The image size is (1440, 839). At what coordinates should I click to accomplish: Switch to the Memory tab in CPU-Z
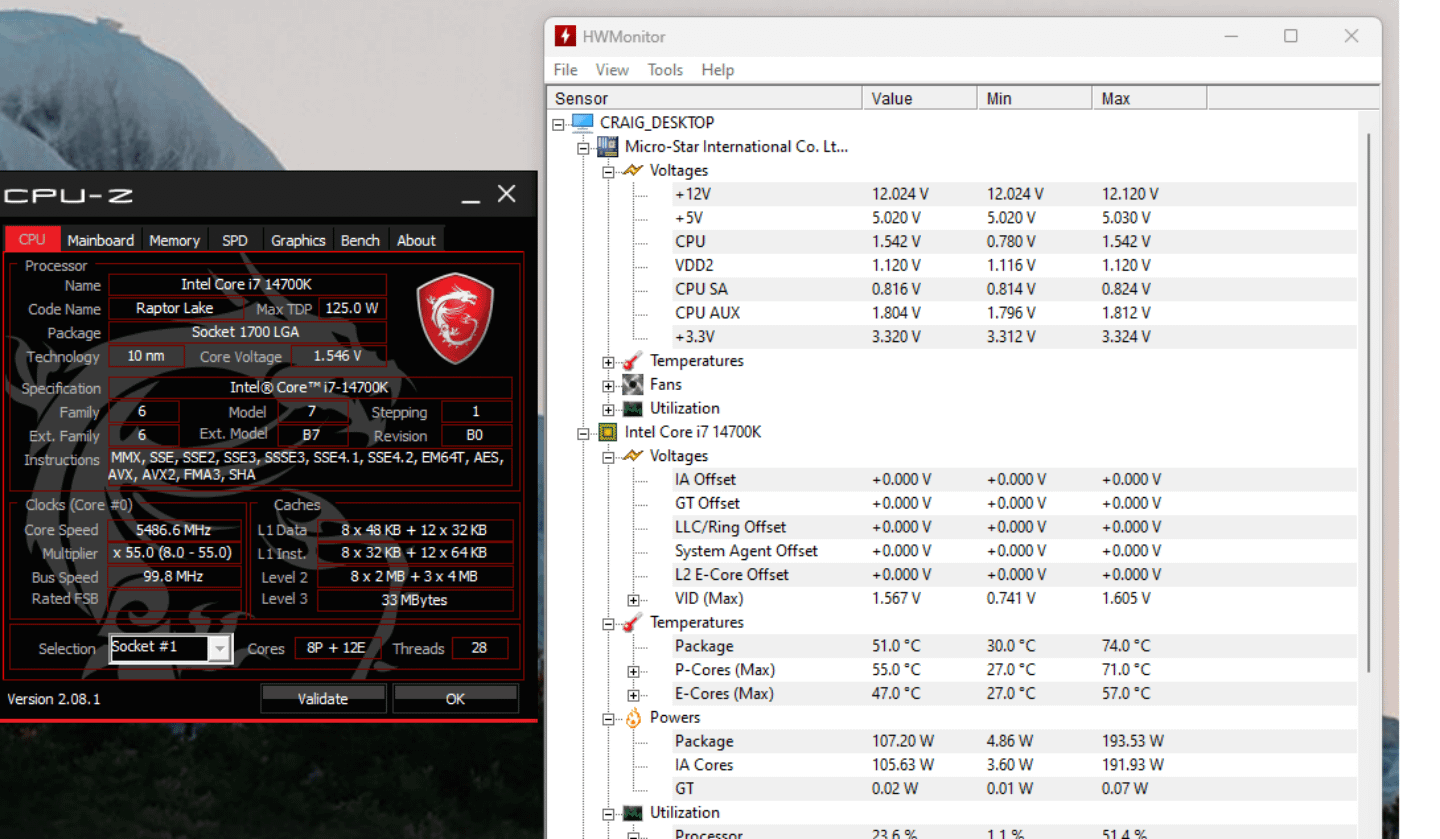coord(175,240)
